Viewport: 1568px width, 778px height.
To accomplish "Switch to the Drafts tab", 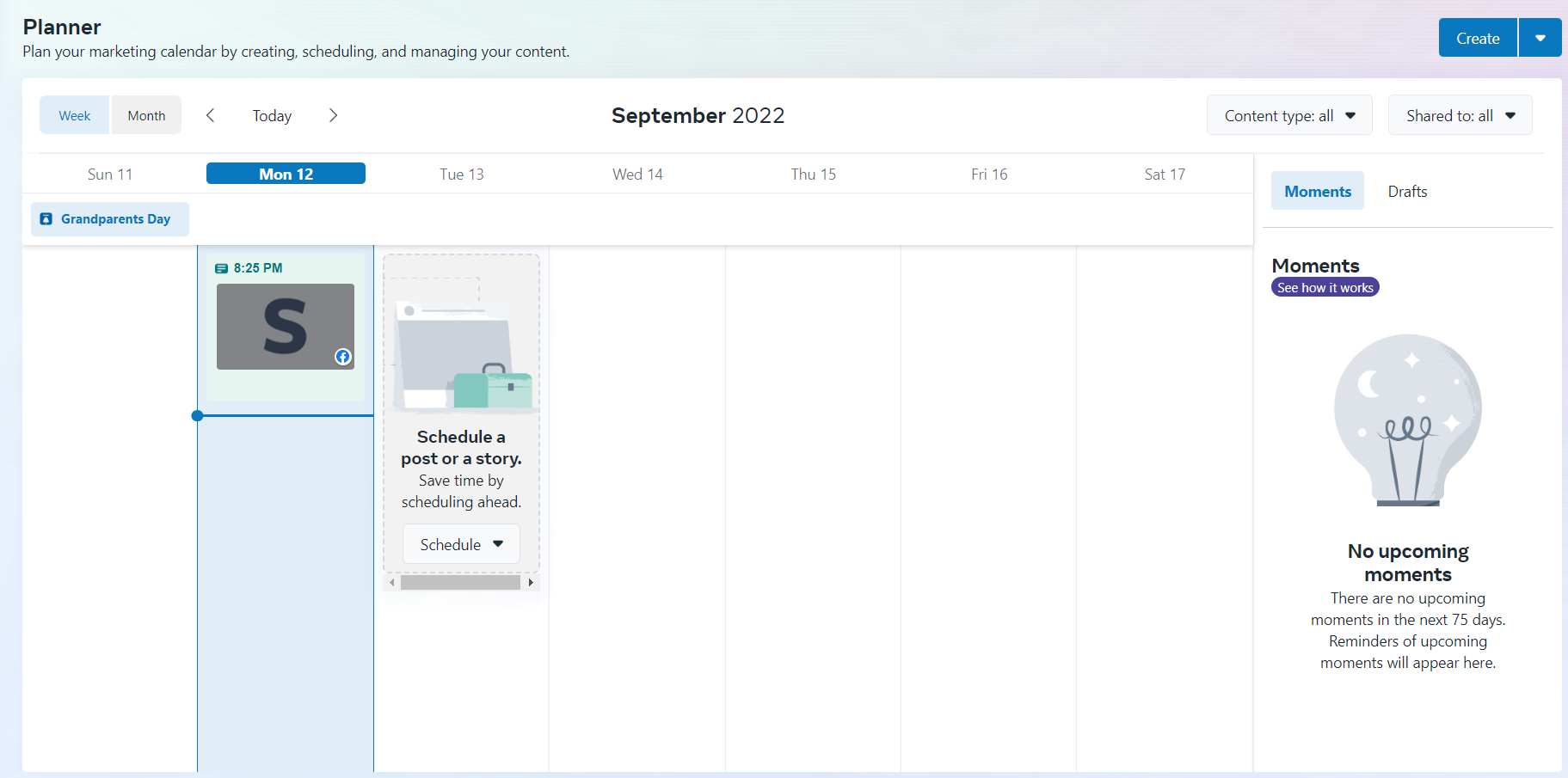I will (x=1407, y=191).
